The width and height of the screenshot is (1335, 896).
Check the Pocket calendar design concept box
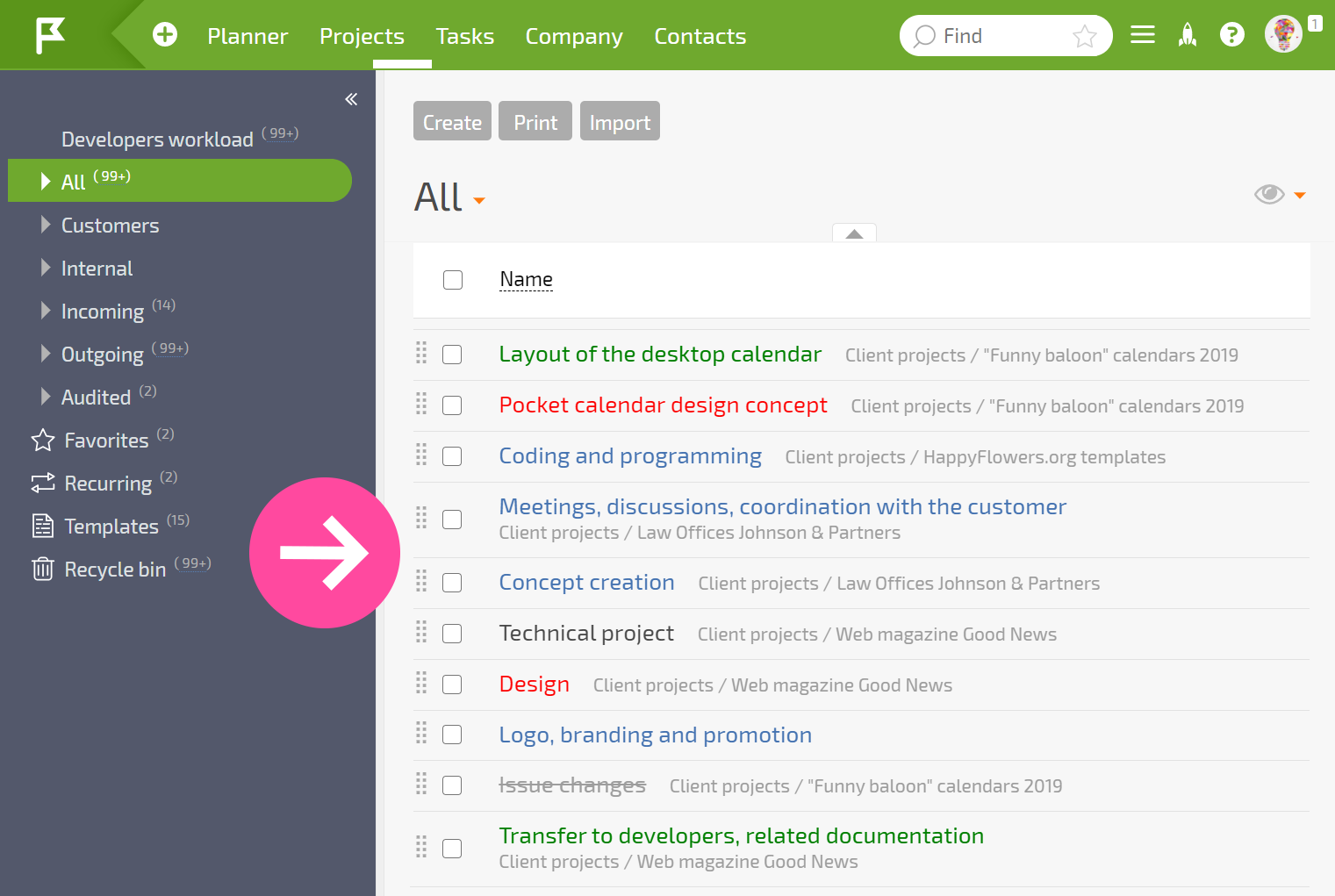coord(452,405)
